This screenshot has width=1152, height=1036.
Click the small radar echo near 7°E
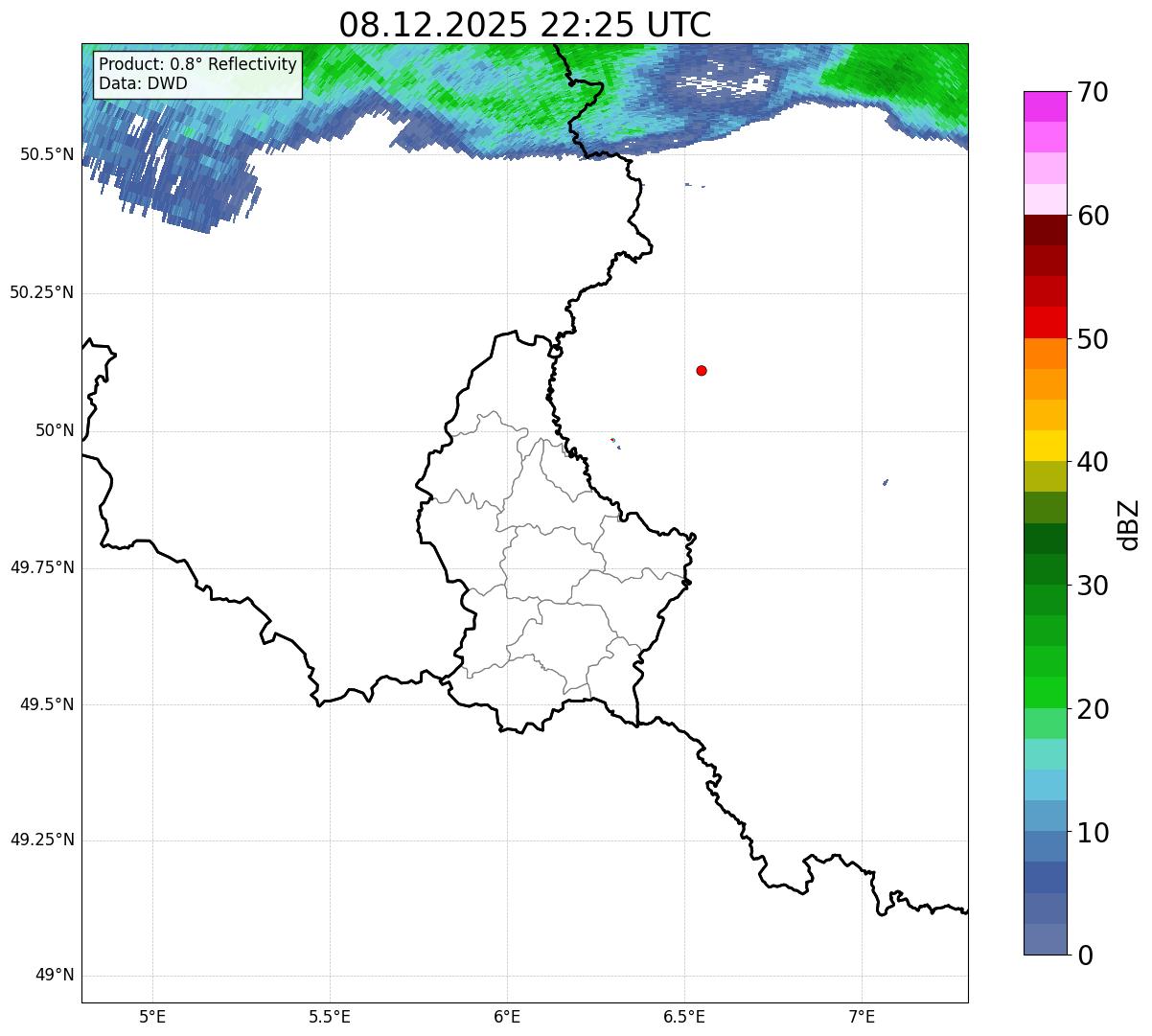point(886,482)
